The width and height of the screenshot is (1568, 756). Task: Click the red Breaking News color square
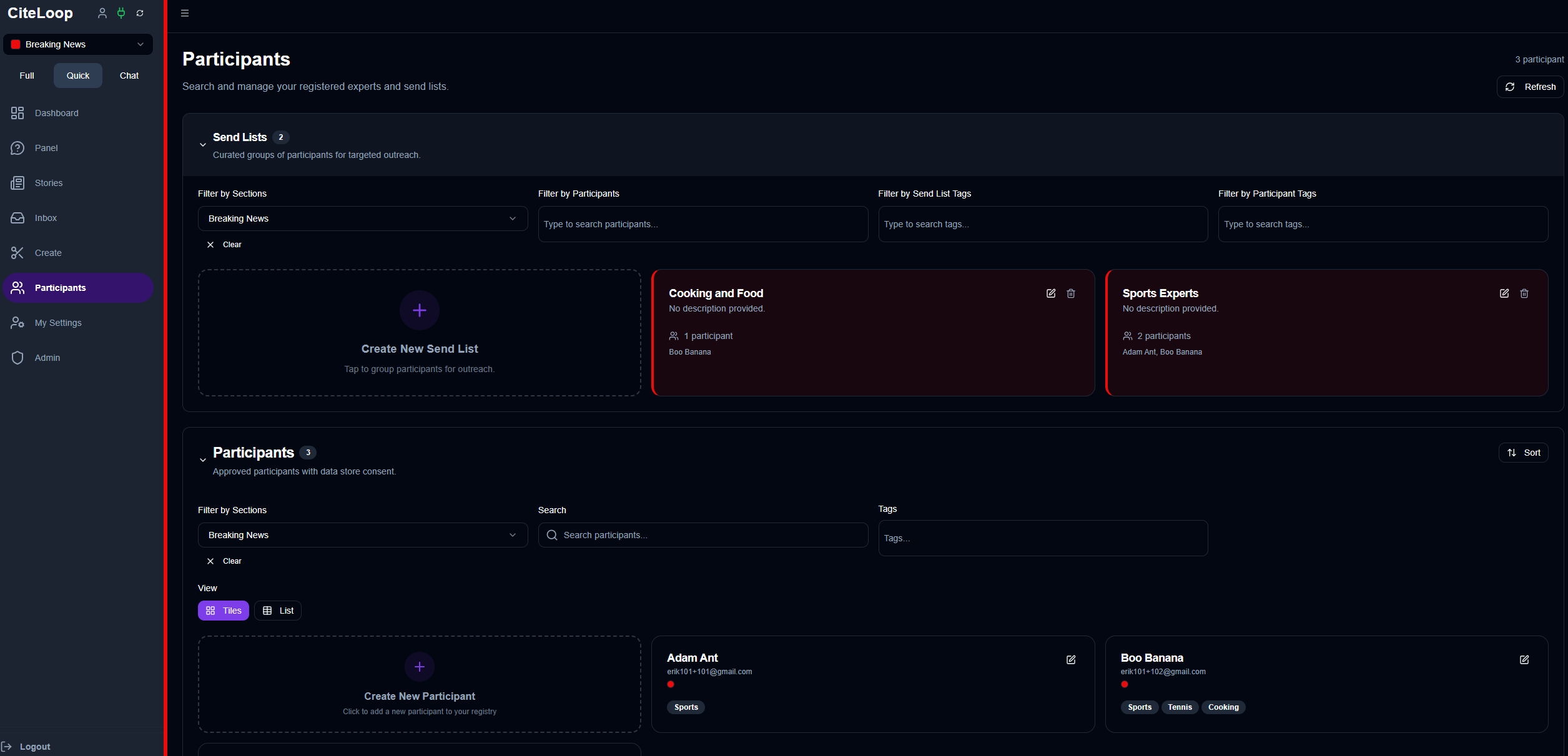click(16, 44)
